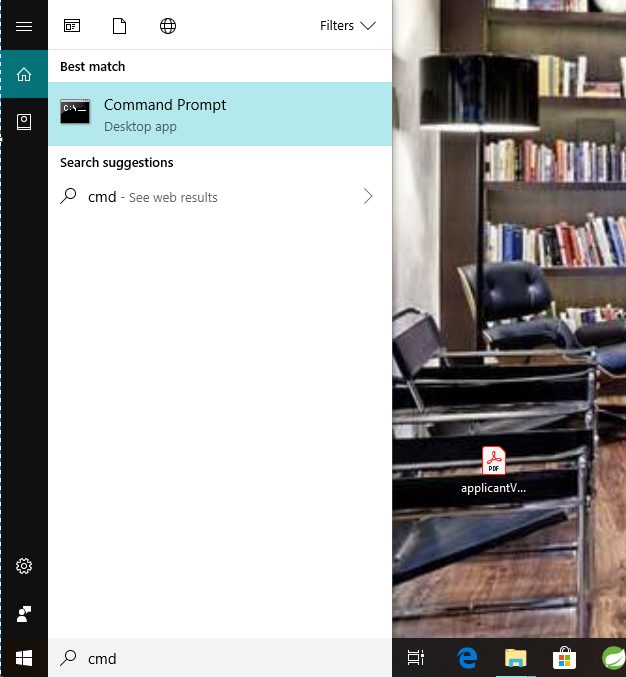Click the Command Prompt app icon
Viewport: 626px width, 677px height.
(75, 112)
